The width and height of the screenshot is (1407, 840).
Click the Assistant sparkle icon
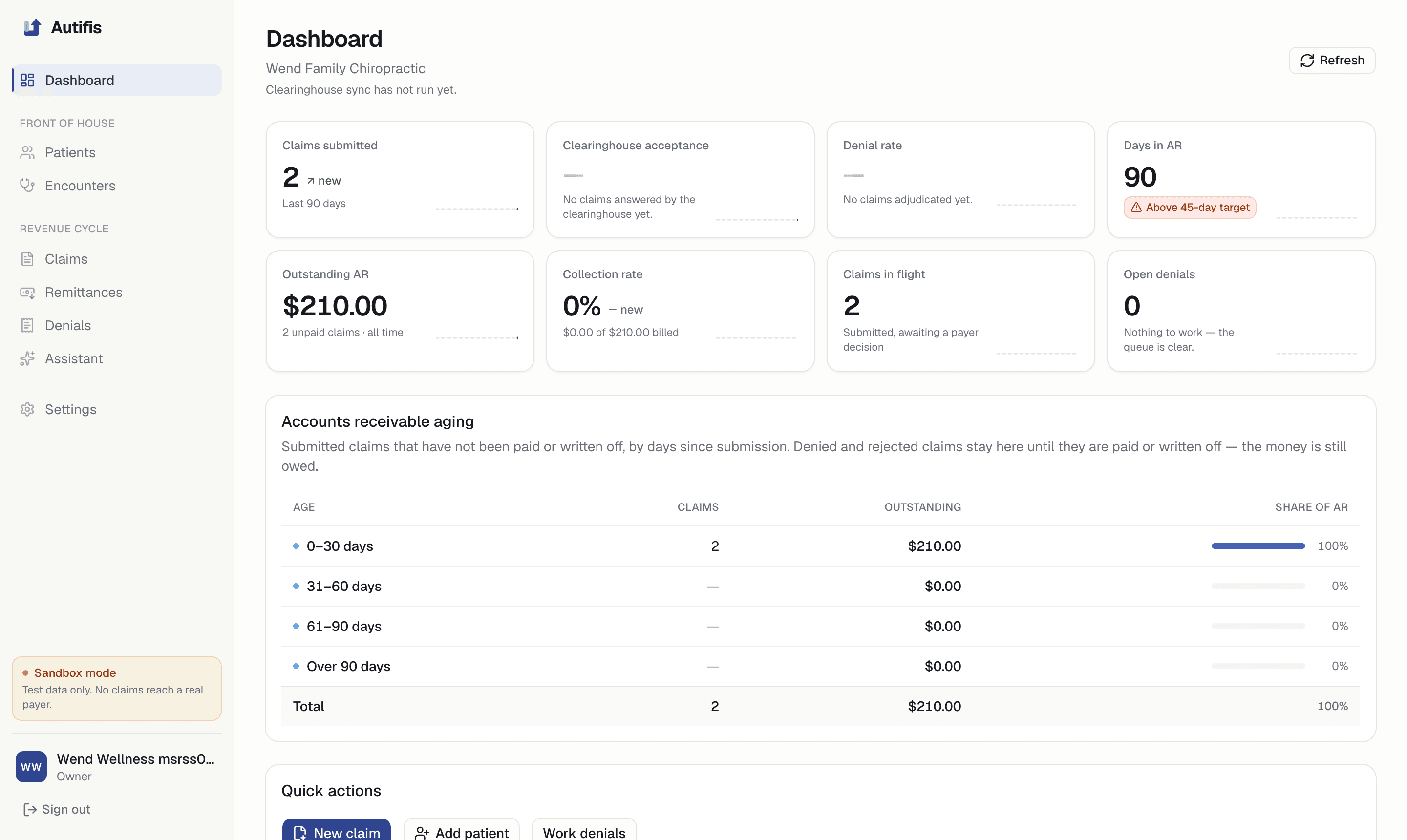pyautogui.click(x=27, y=358)
